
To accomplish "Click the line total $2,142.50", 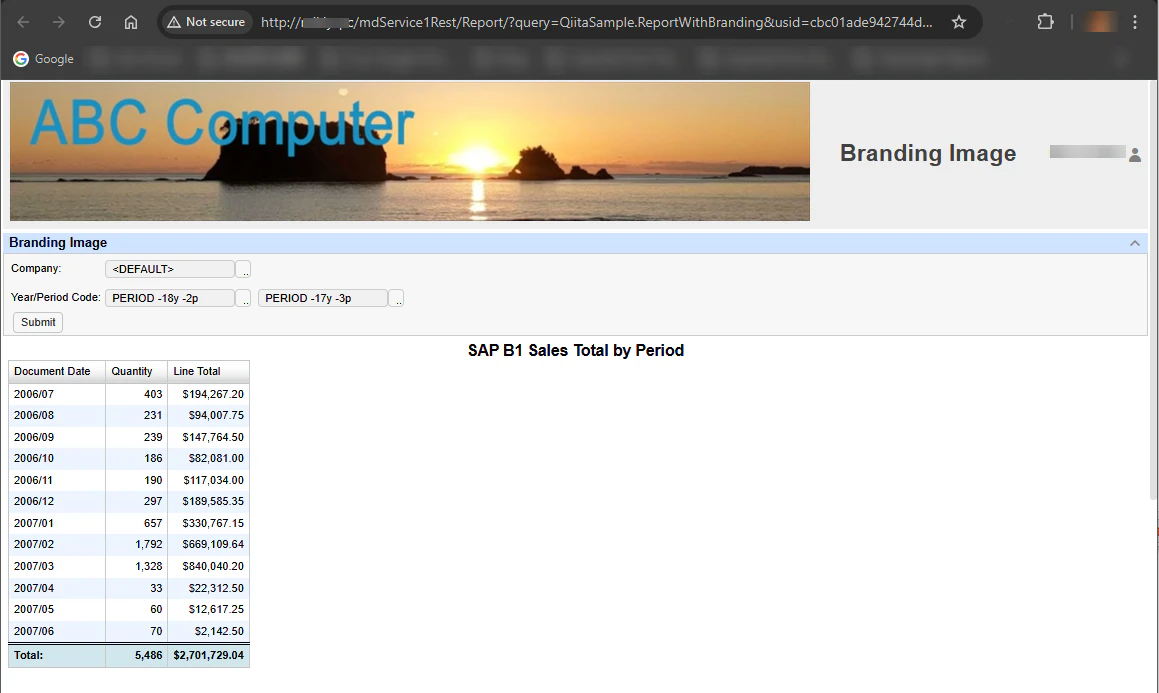I will [219, 631].
